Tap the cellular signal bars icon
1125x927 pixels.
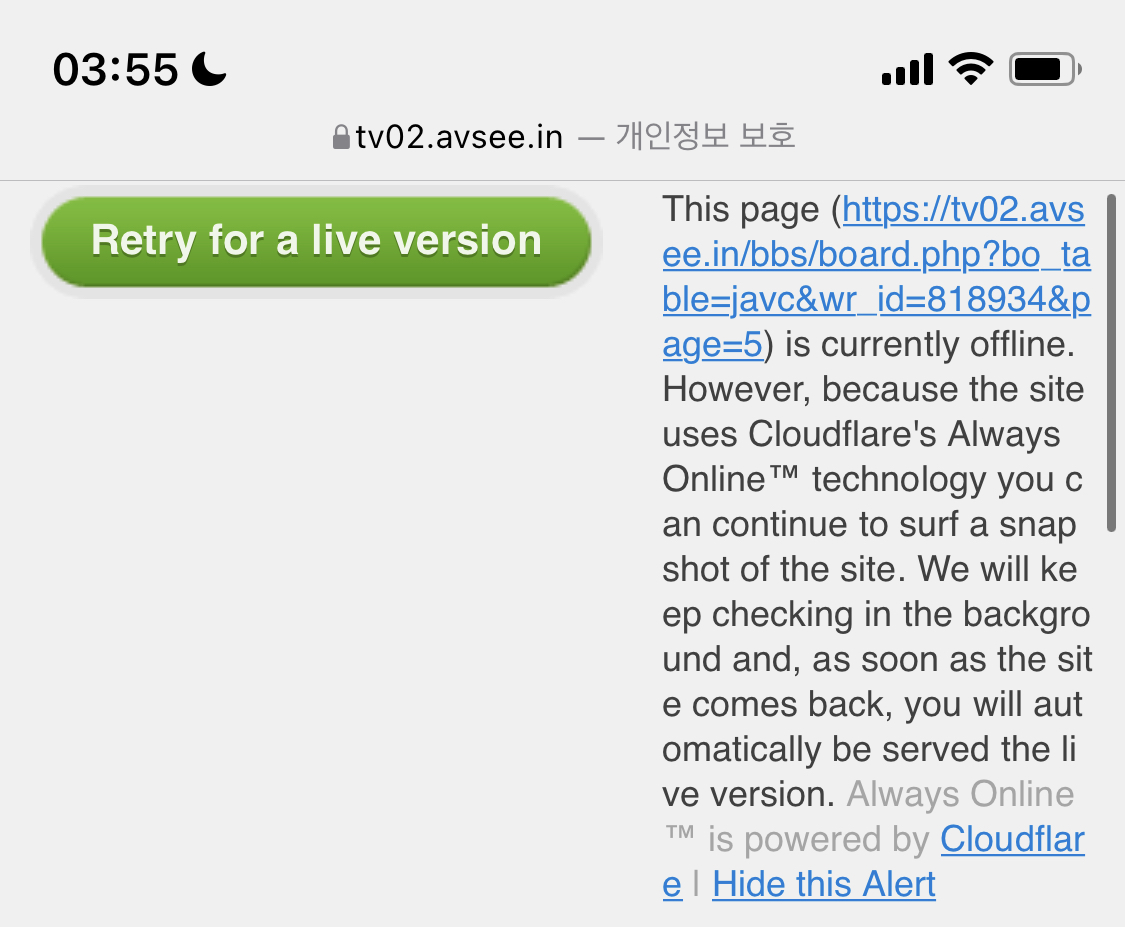point(908,70)
